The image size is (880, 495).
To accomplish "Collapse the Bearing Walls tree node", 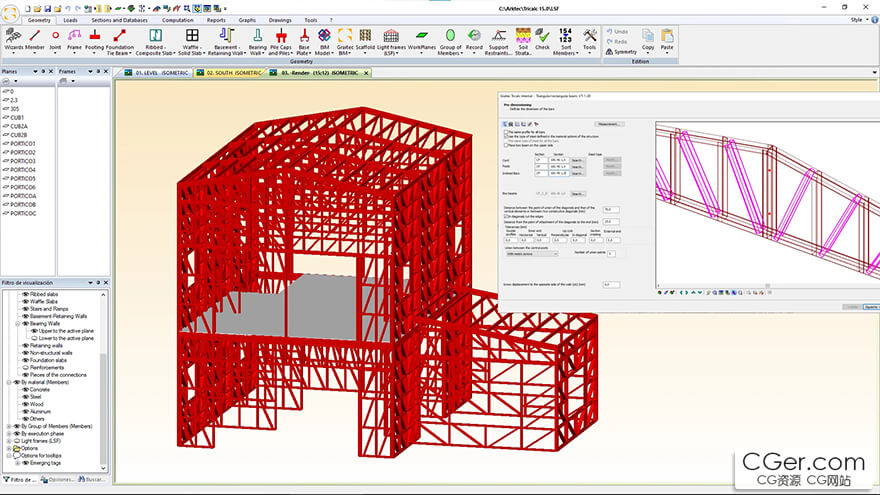I will (17, 324).
